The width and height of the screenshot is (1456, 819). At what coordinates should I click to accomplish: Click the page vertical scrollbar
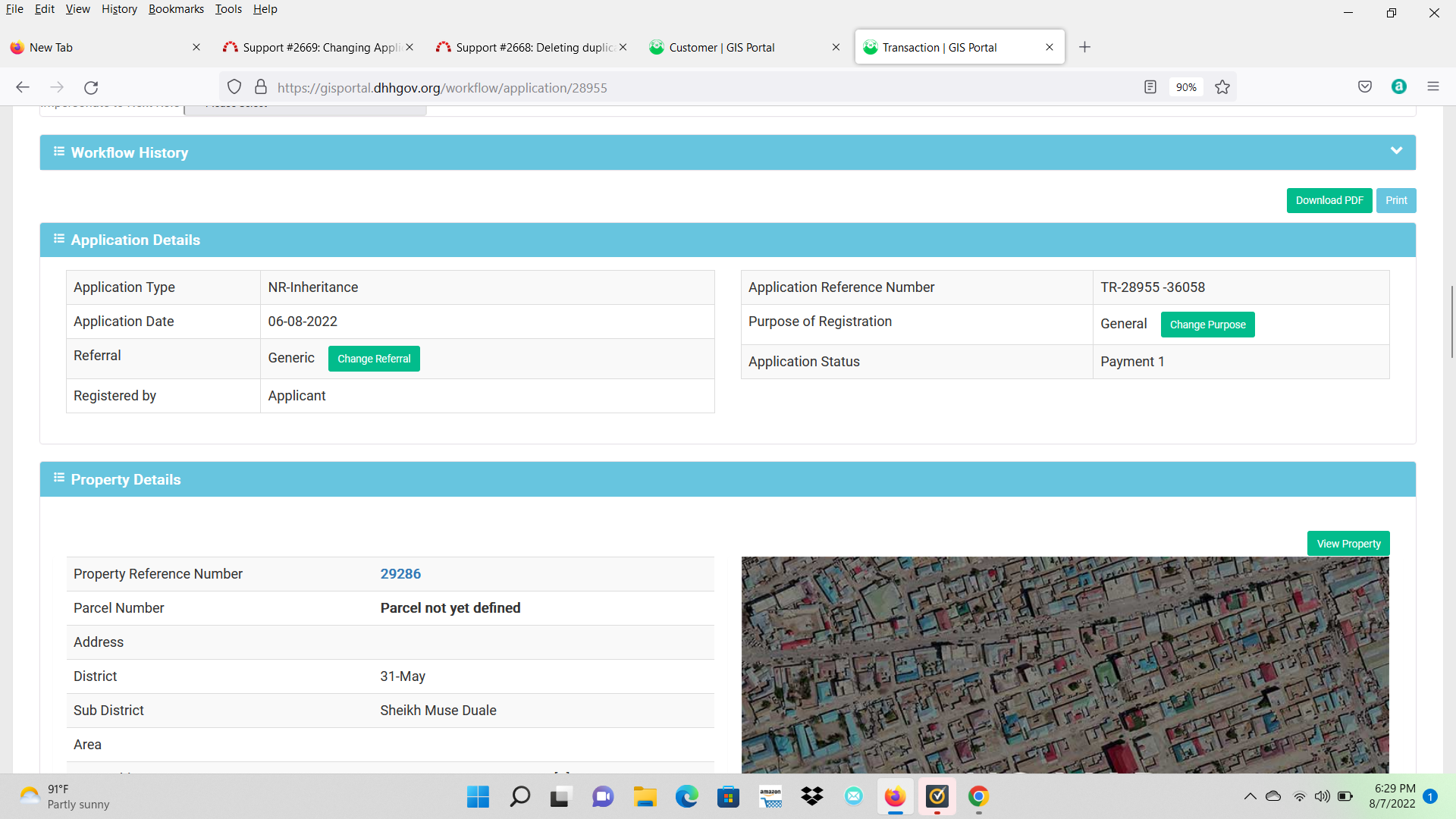pyautogui.click(x=1451, y=322)
